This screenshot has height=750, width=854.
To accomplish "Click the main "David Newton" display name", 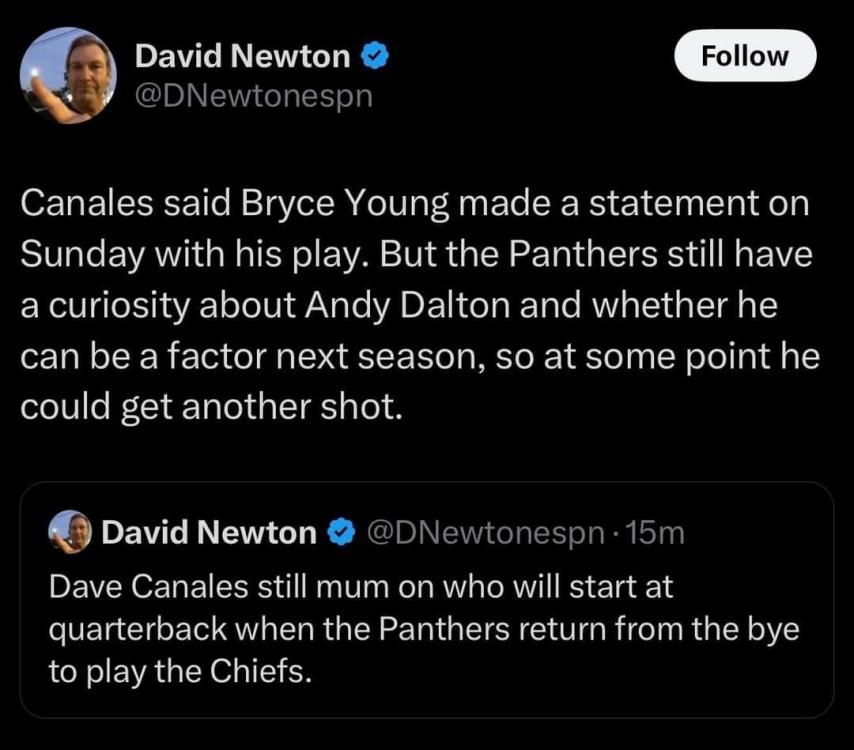I will point(242,58).
